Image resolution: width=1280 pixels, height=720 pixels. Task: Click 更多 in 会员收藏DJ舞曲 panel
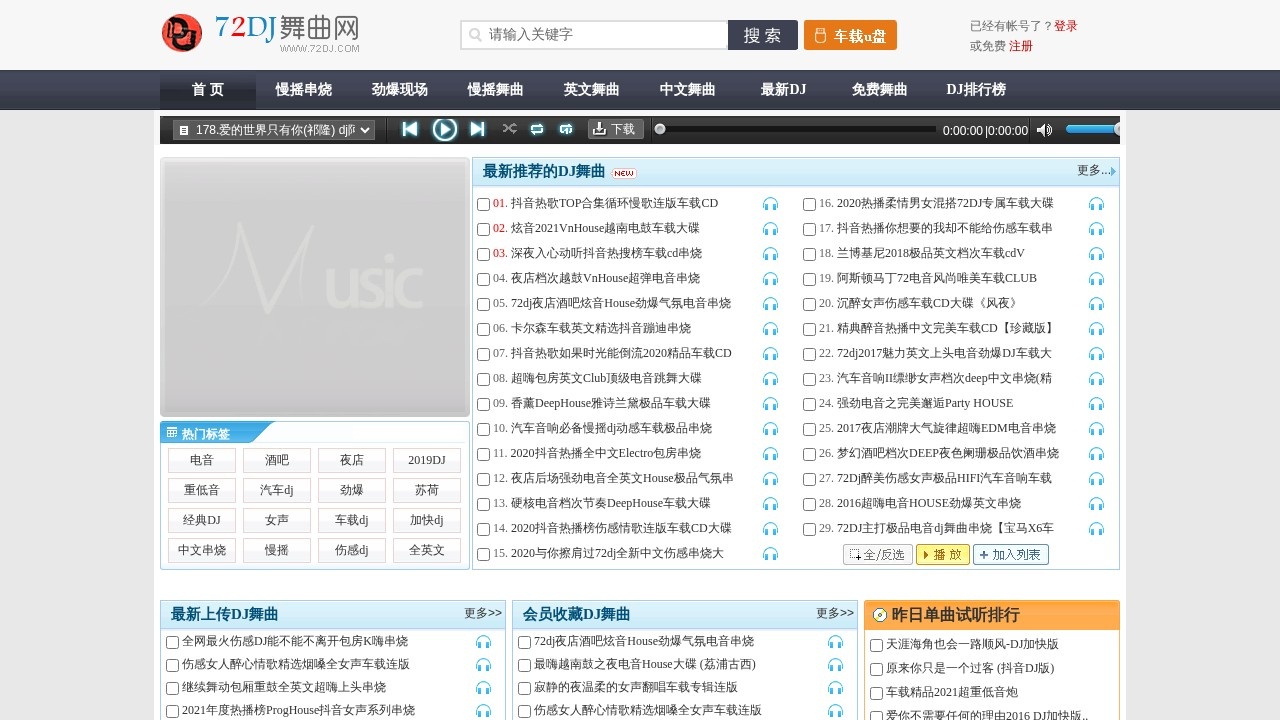click(x=833, y=614)
